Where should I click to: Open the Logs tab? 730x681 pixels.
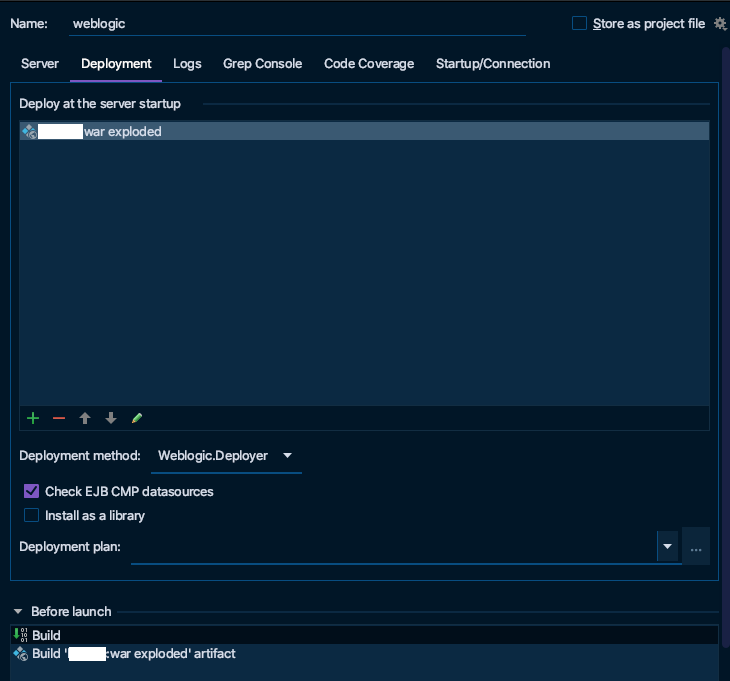coord(187,64)
